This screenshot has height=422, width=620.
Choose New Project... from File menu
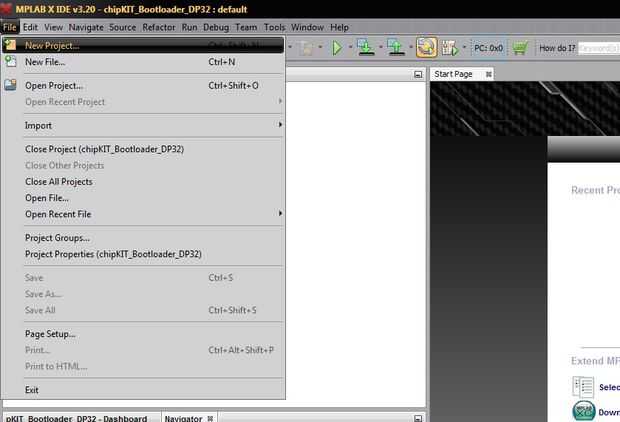pyautogui.click(x=143, y=45)
